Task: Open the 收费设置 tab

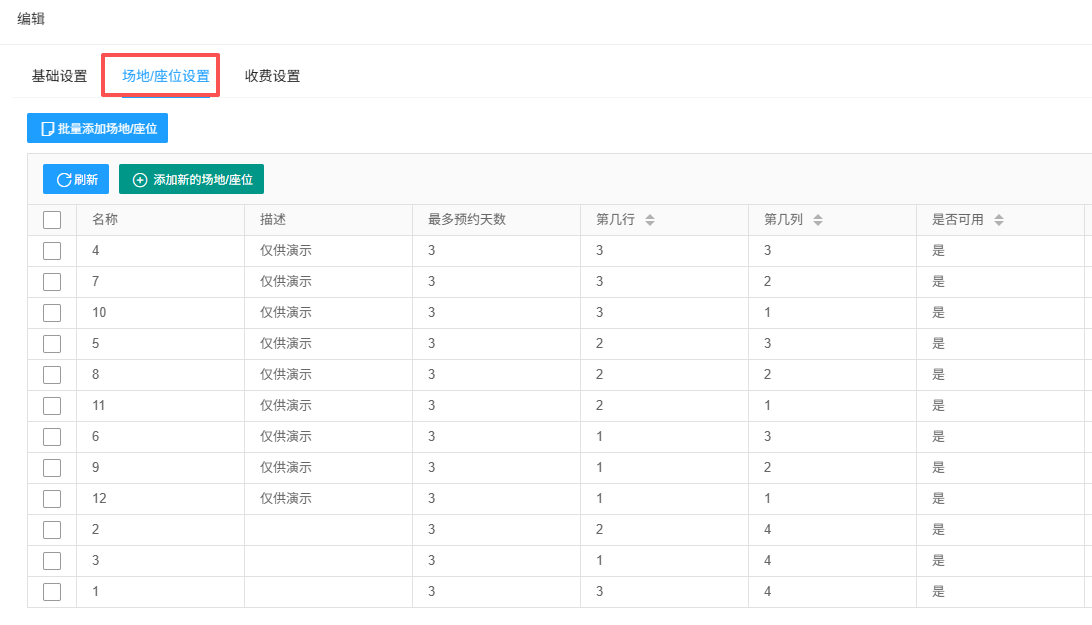Action: (x=272, y=76)
